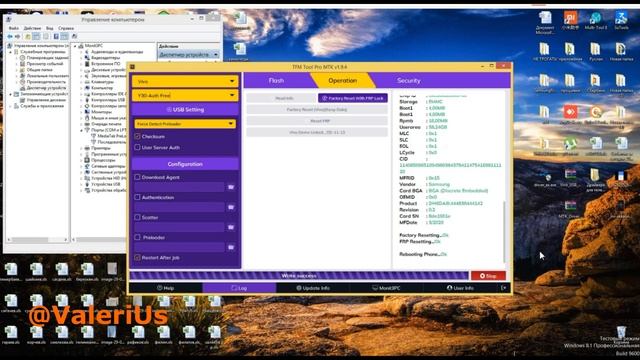Click Back arrow in Computer Management toolbar
This screenshot has width=640, height=360.
pyautogui.click(x=10, y=37)
